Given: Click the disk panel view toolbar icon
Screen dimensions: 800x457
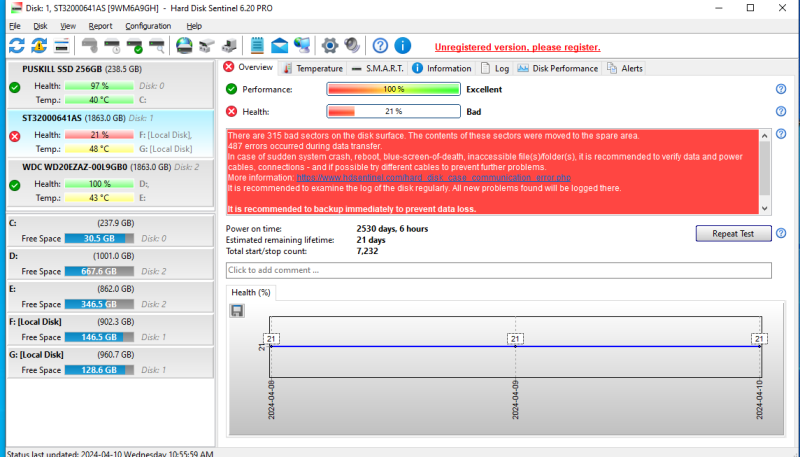Looking at the screenshot, I should click(61, 46).
